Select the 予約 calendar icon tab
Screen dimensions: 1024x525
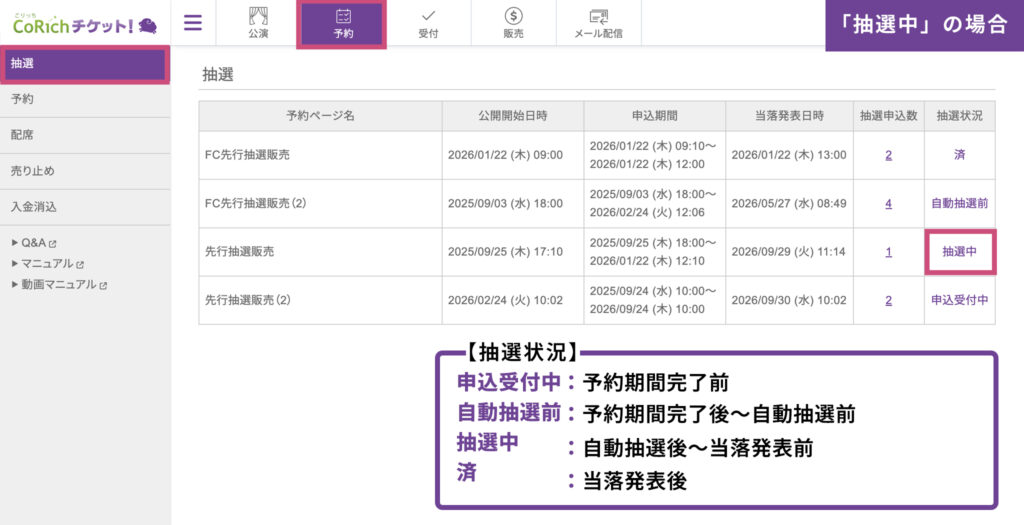(343, 24)
